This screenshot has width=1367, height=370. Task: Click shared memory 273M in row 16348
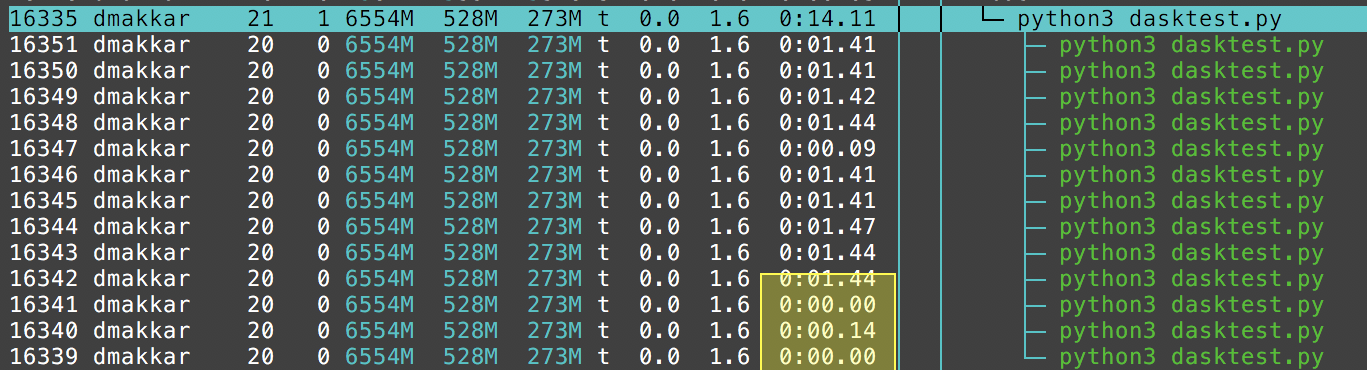point(554,123)
